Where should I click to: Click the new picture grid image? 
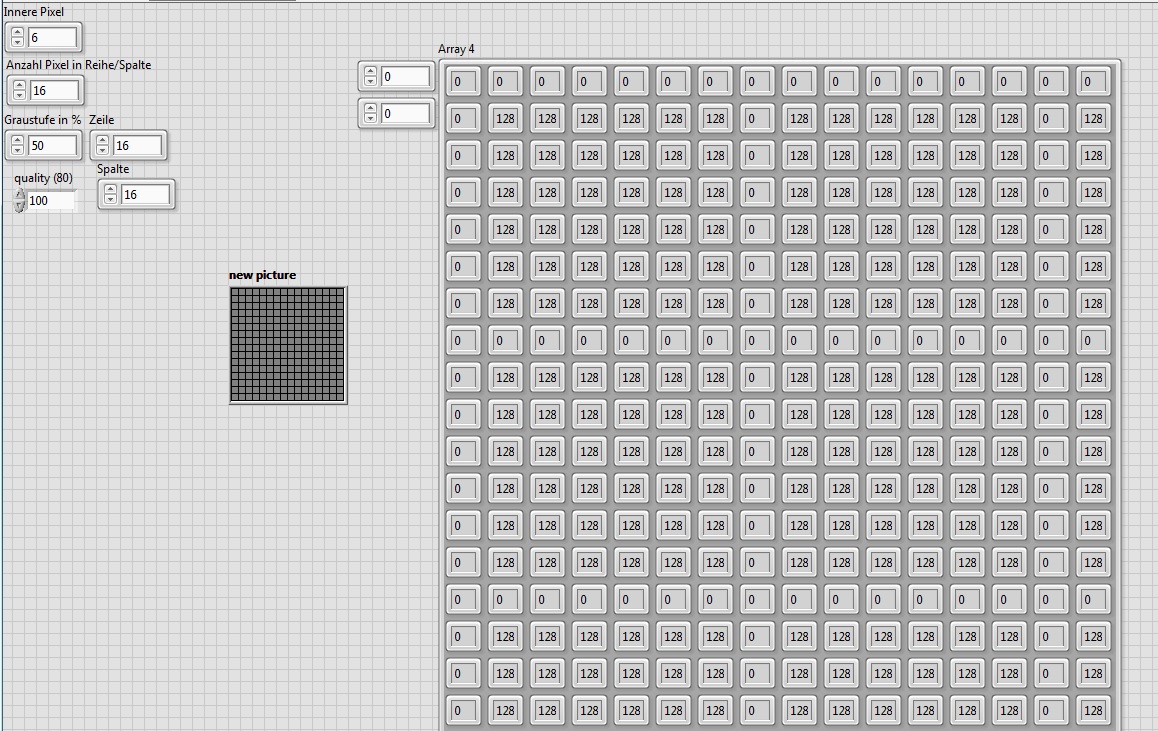click(x=288, y=345)
